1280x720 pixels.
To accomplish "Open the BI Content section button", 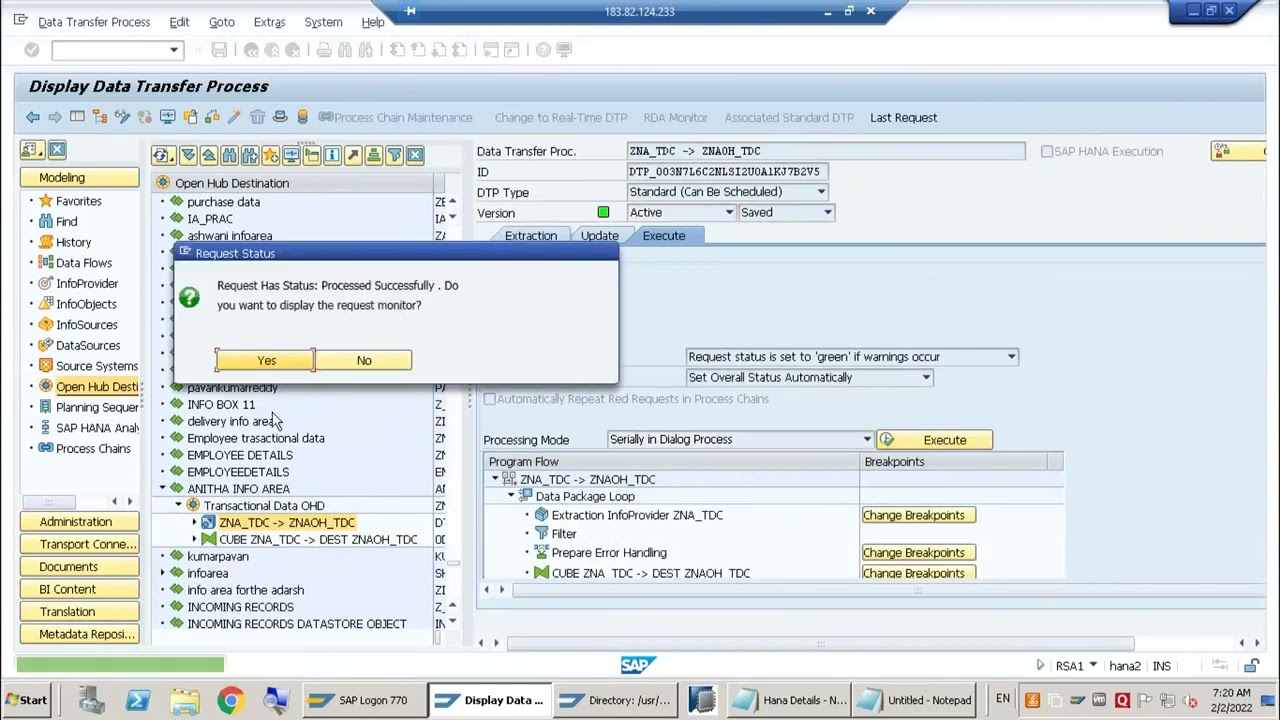I will (x=77, y=590).
